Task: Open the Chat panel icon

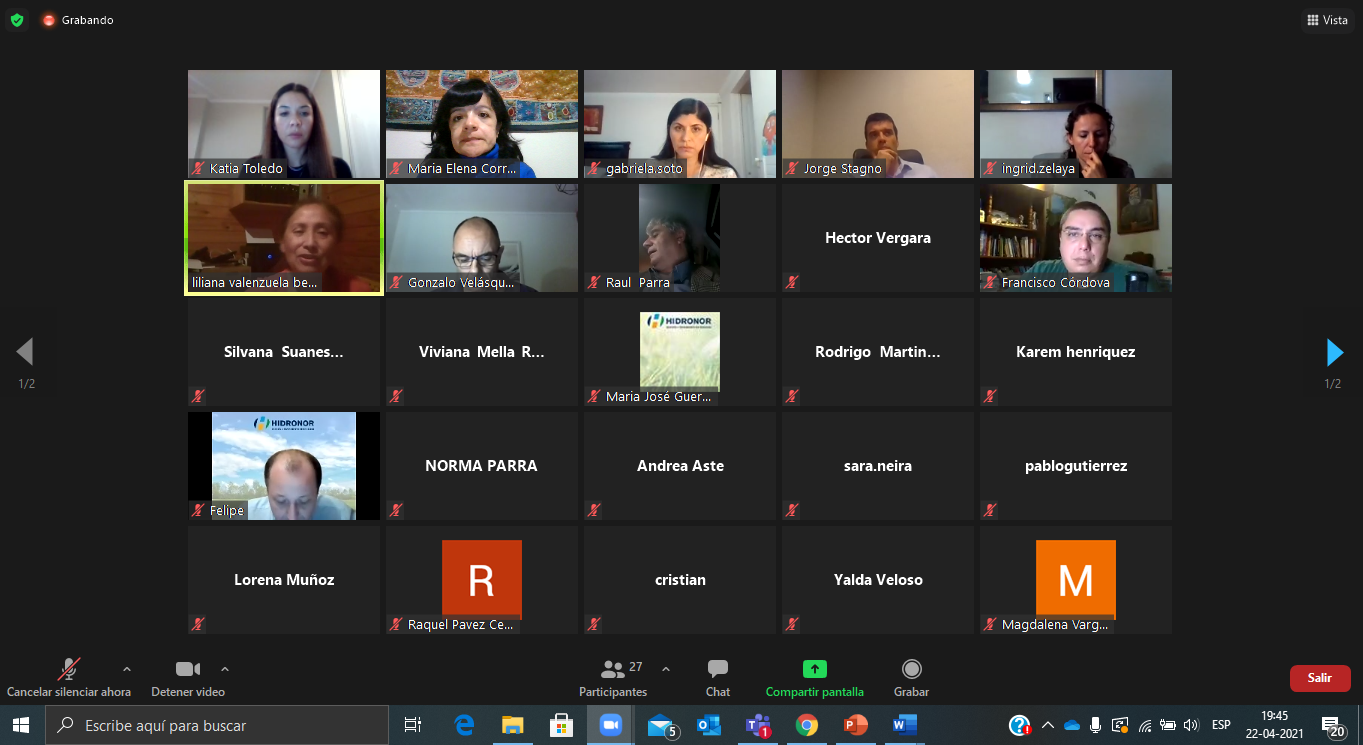Action: tap(717, 669)
